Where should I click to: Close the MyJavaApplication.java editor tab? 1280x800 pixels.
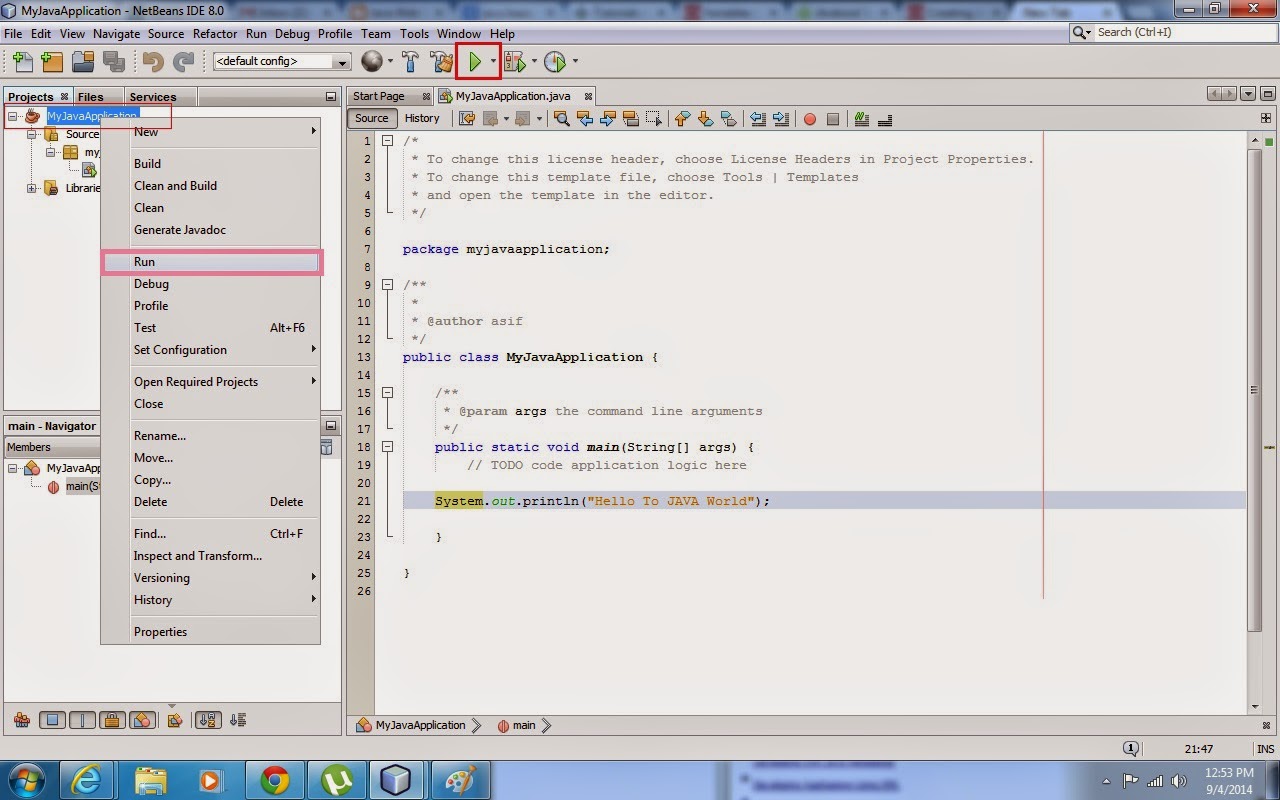click(x=589, y=97)
